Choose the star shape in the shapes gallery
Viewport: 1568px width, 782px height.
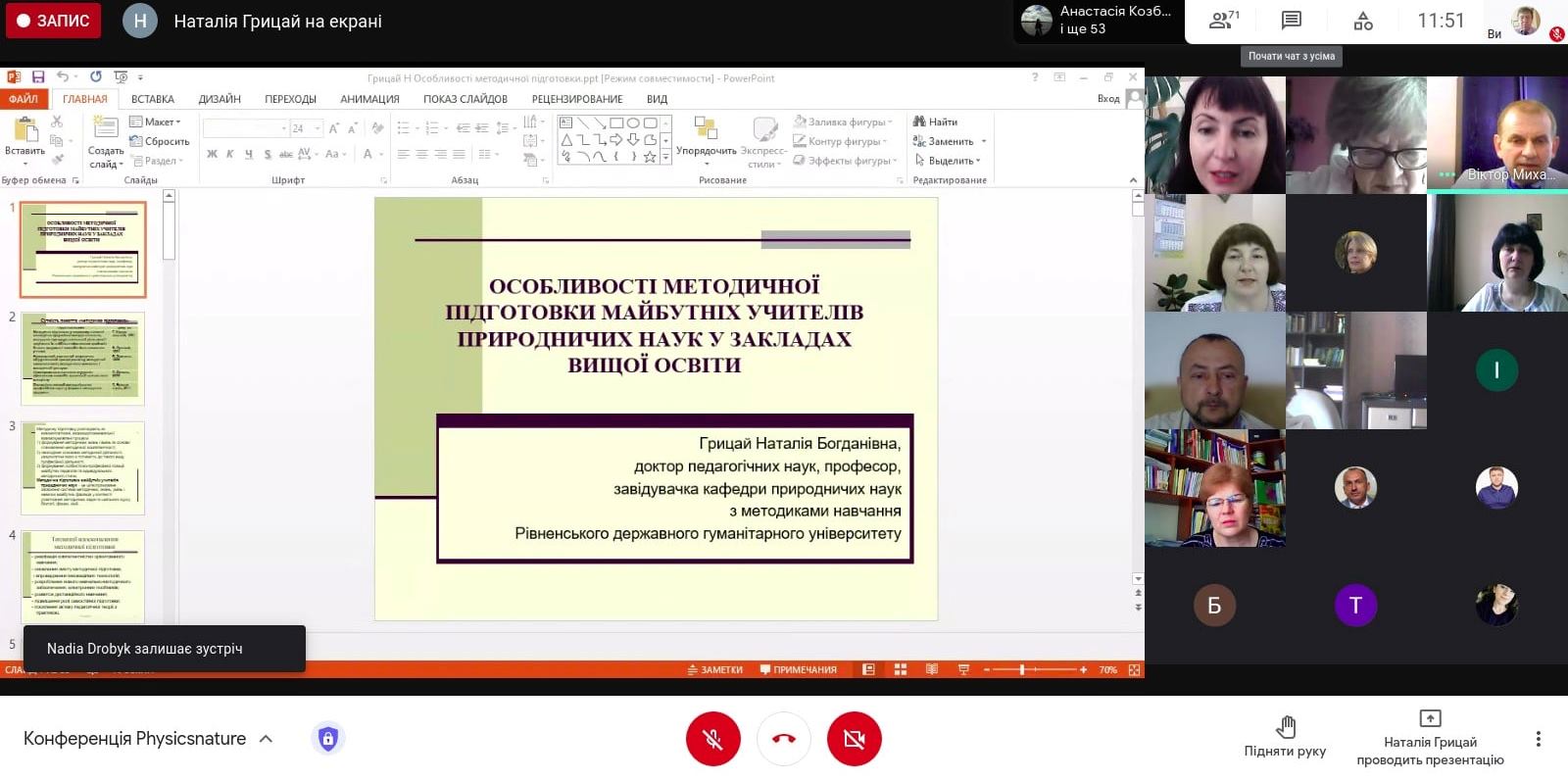650,157
